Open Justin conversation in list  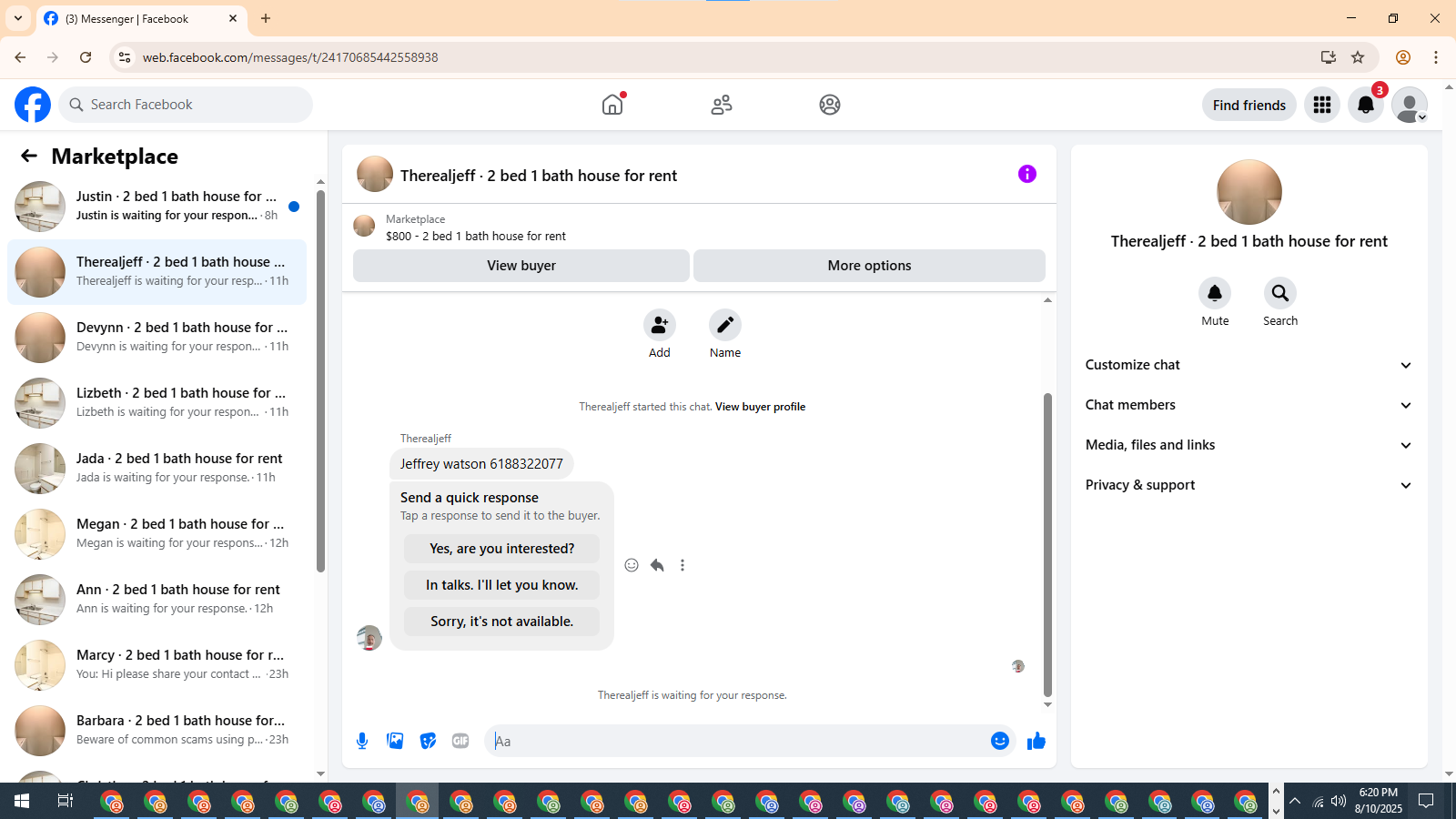tap(157, 207)
